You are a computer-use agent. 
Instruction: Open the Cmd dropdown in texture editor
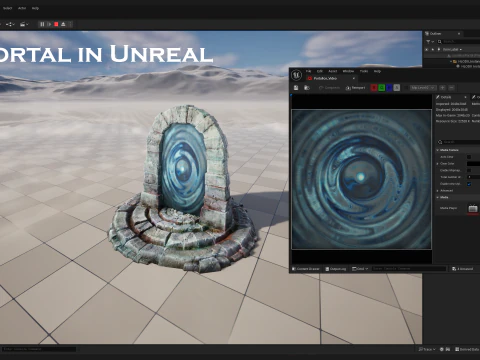[360, 269]
